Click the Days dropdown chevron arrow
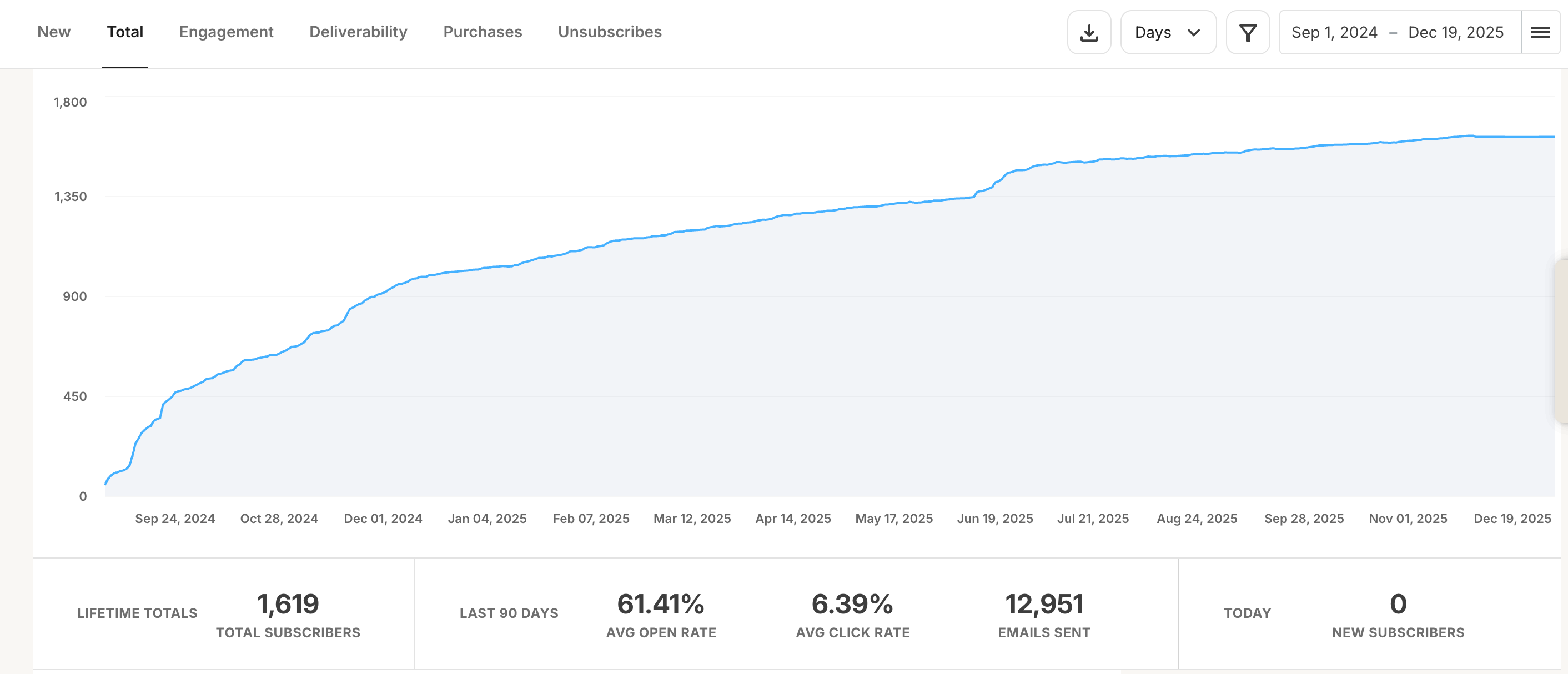This screenshot has height=674, width=1568. click(x=1193, y=32)
